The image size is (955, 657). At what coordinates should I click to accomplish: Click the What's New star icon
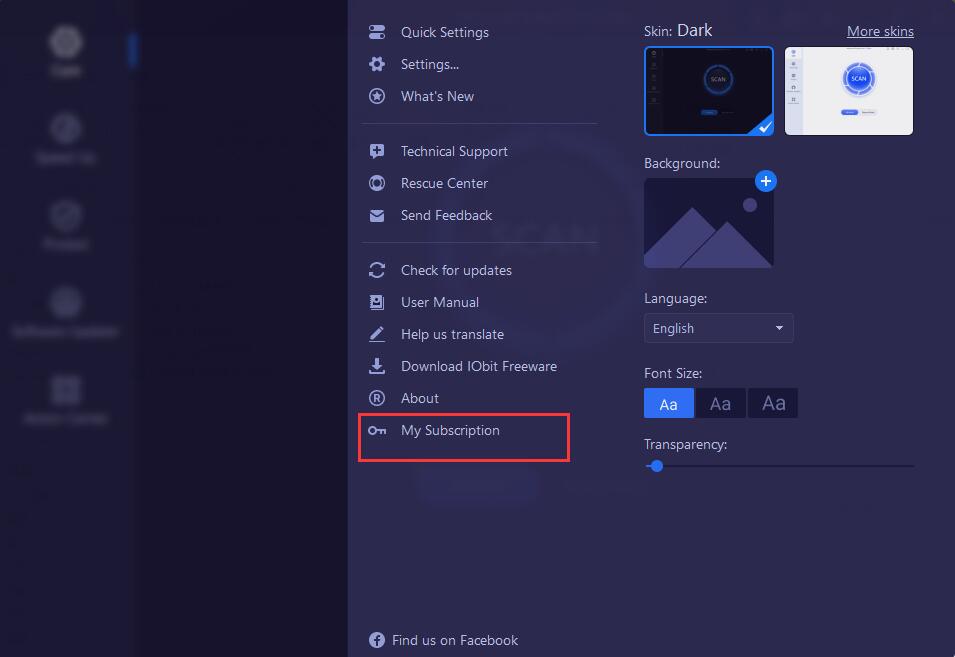point(377,96)
